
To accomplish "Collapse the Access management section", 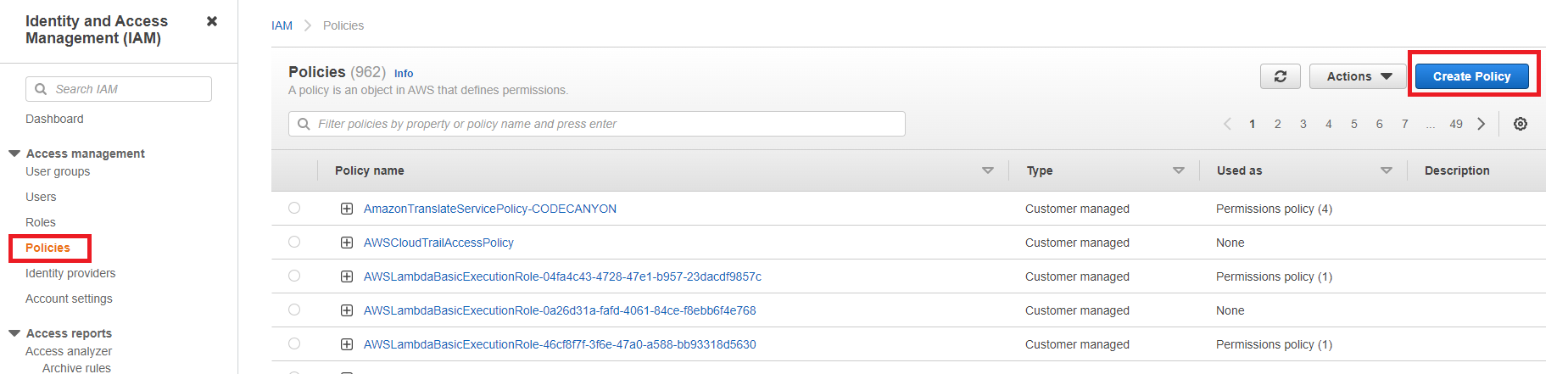I will [x=14, y=154].
